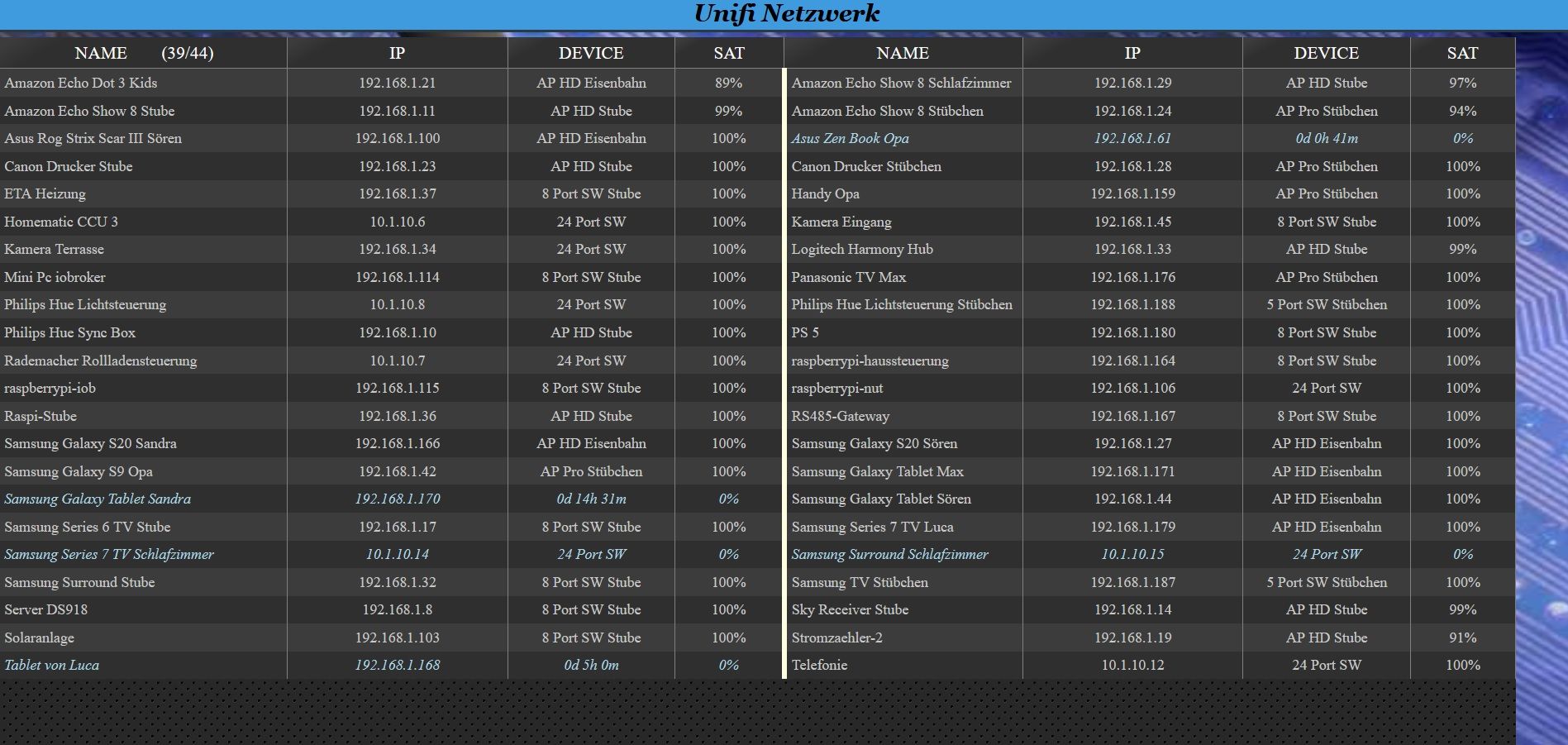Select Kamera Terrasse entry
This screenshot has height=745, width=1568.
[x=54, y=249]
